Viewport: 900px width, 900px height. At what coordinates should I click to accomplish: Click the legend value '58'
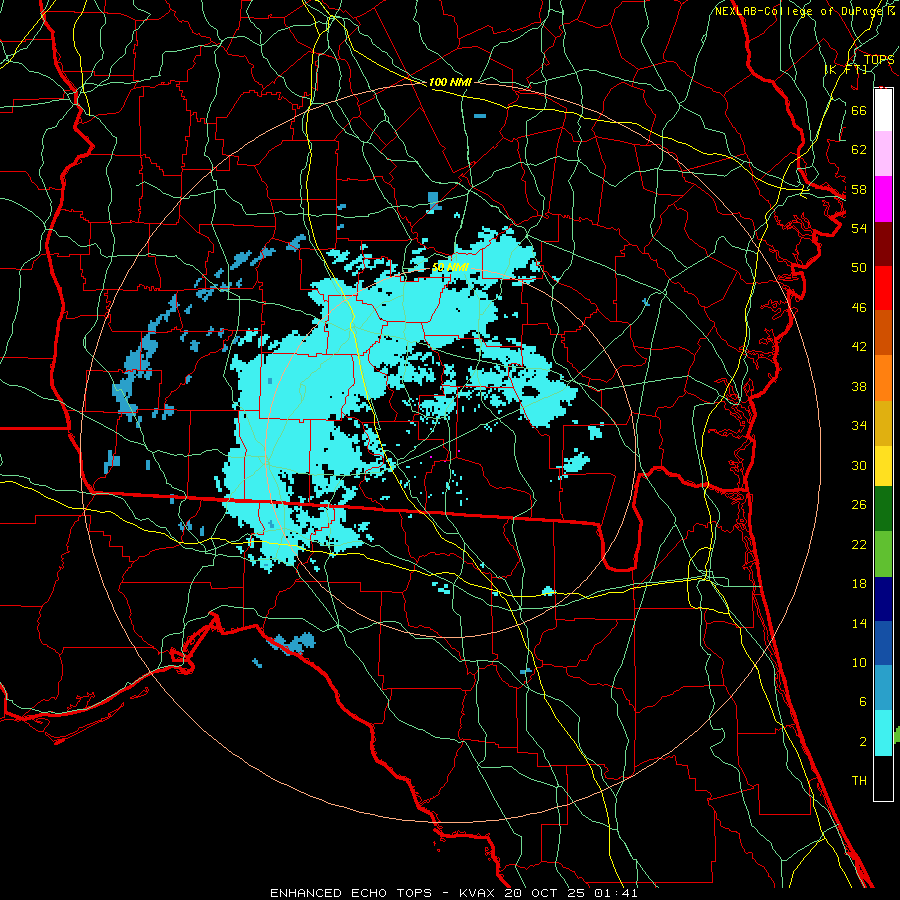click(859, 189)
